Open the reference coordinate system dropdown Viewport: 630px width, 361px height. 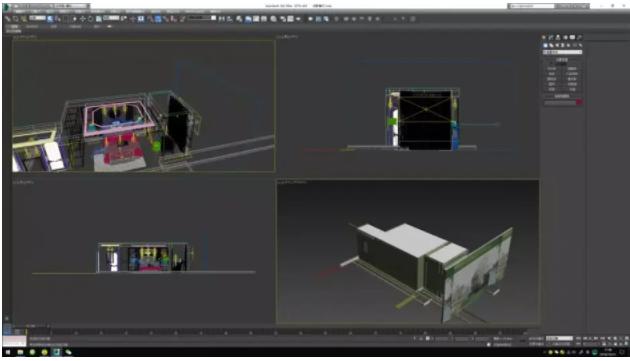[x=111, y=18]
